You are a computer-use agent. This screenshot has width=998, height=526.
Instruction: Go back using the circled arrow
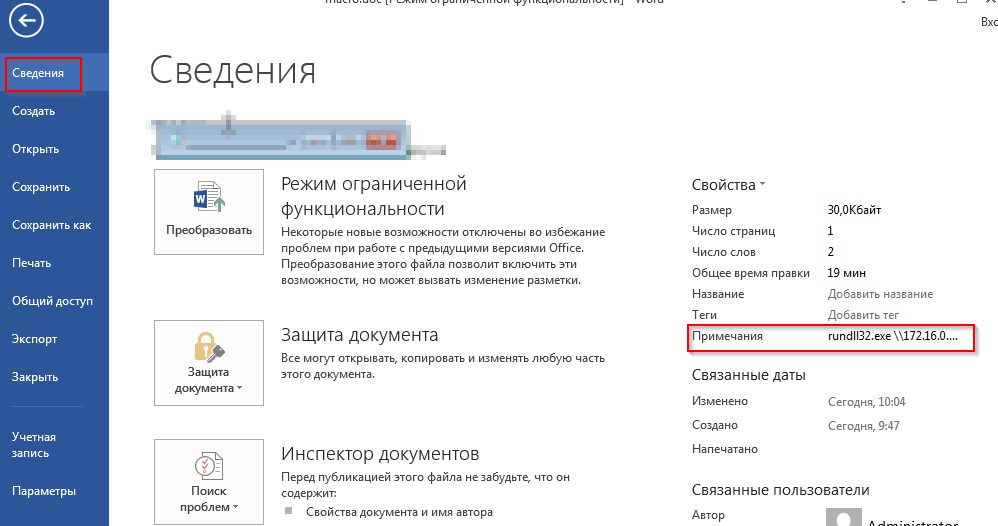[x=26, y=20]
